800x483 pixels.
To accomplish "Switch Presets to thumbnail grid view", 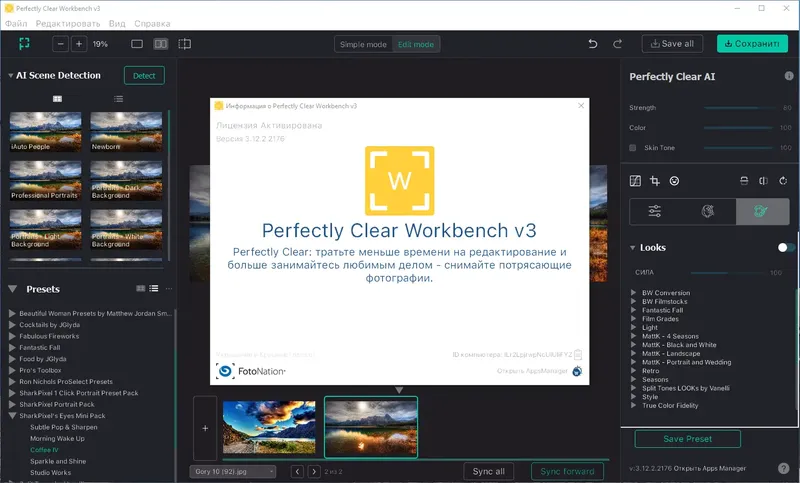I will coord(141,289).
